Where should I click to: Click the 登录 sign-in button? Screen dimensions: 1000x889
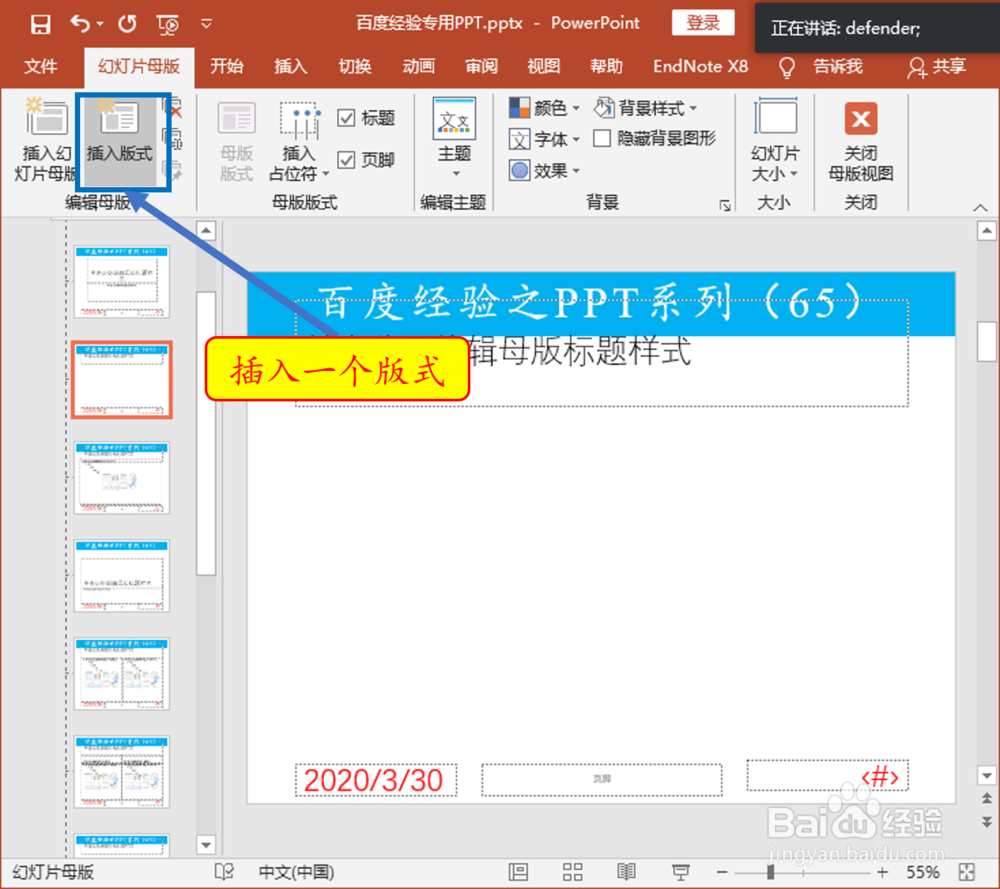(x=703, y=23)
